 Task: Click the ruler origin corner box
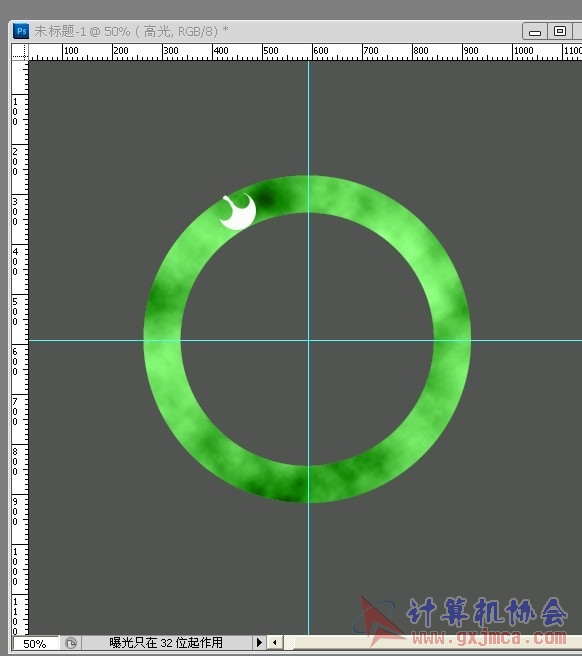pyautogui.click(x=20, y=52)
